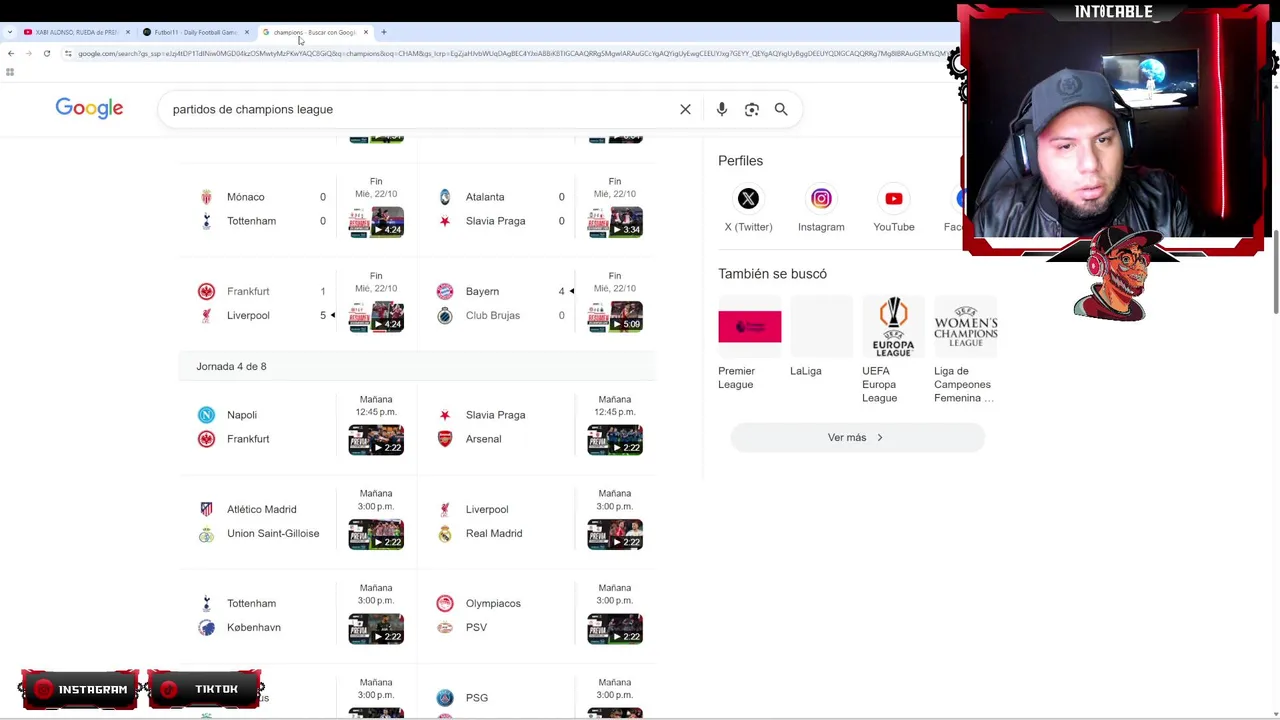
Task: Click the Club Brujas team crest
Action: pyautogui.click(x=445, y=315)
